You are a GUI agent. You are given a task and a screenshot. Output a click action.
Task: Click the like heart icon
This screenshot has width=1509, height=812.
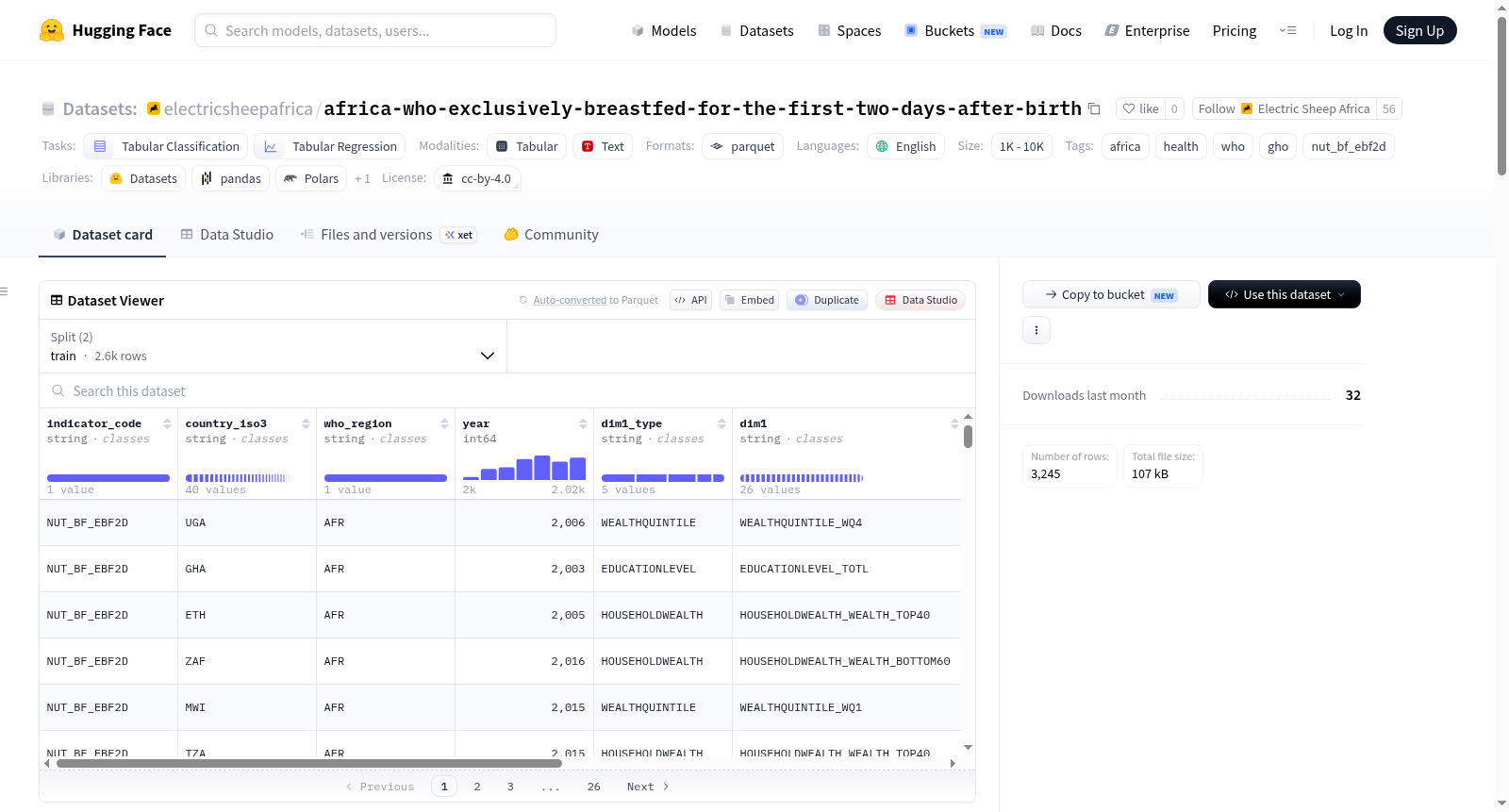[x=1129, y=108]
